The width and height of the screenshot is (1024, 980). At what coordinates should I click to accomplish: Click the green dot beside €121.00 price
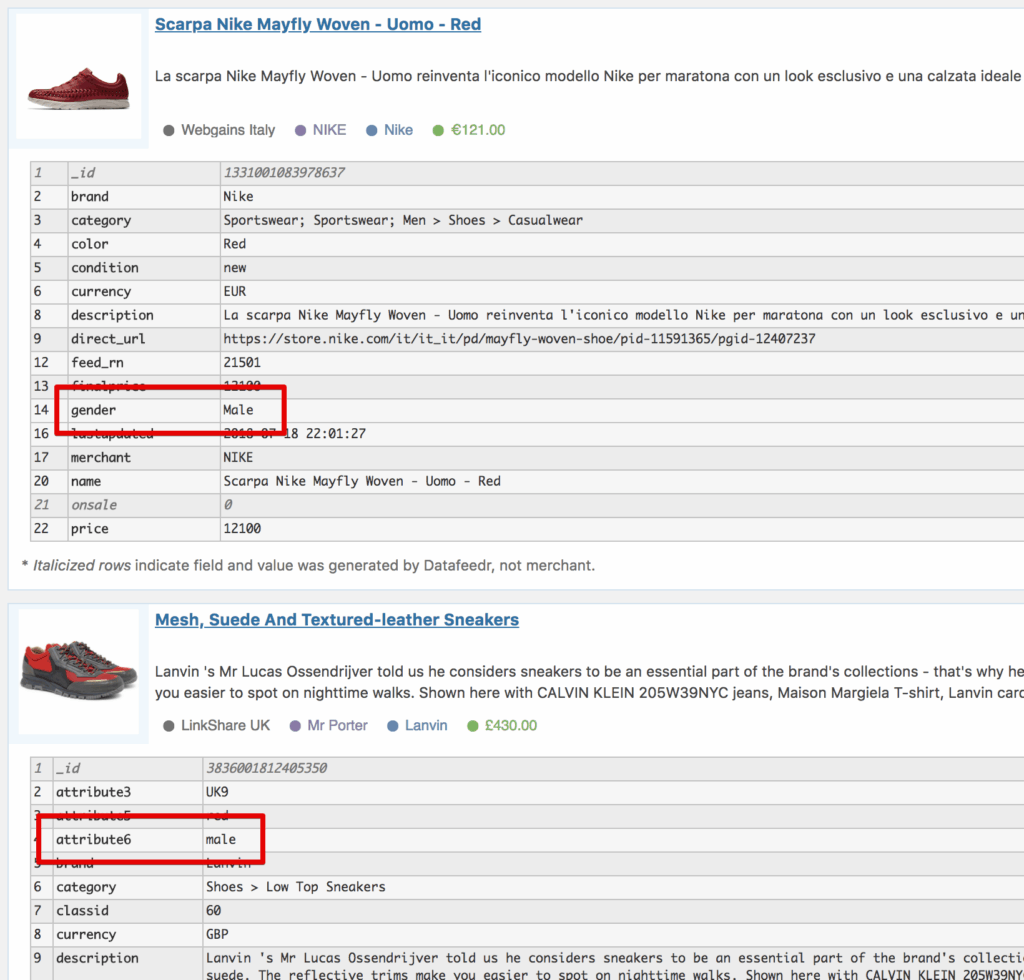tap(438, 130)
